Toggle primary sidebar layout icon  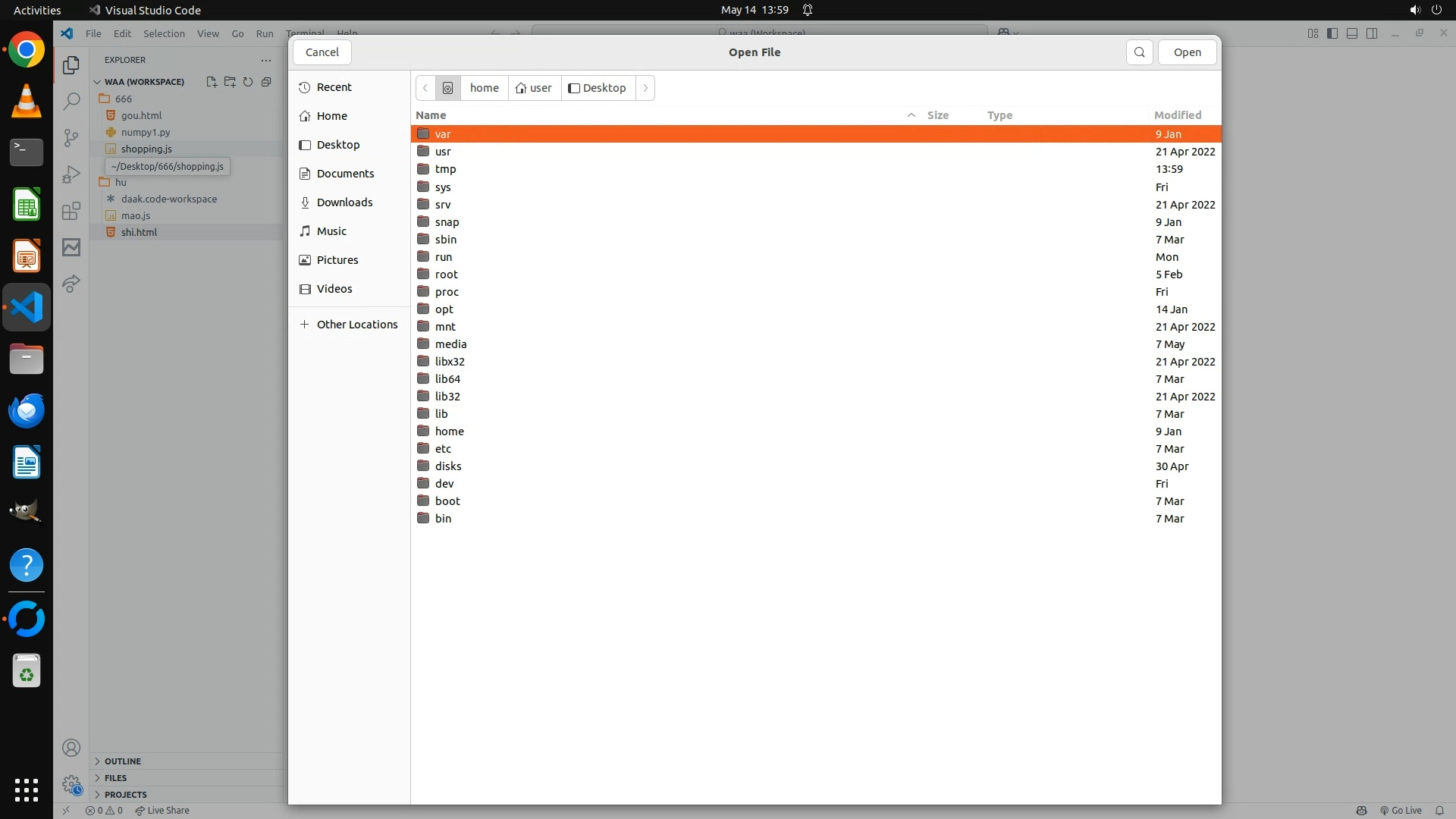tap(1332, 33)
